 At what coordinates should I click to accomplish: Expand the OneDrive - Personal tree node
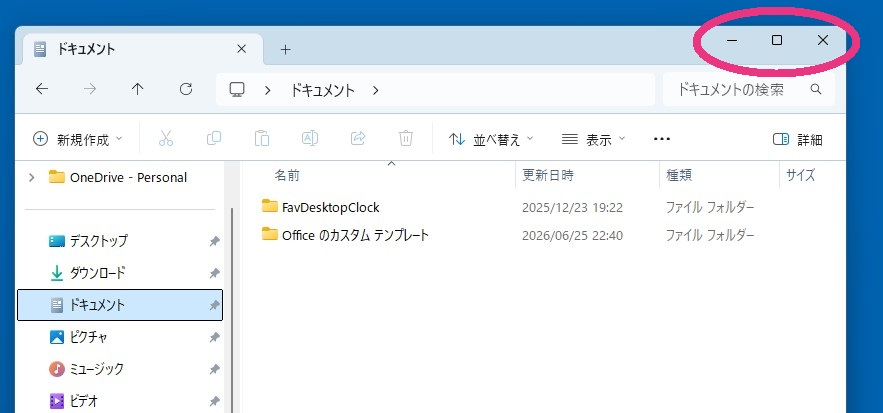(x=32, y=177)
